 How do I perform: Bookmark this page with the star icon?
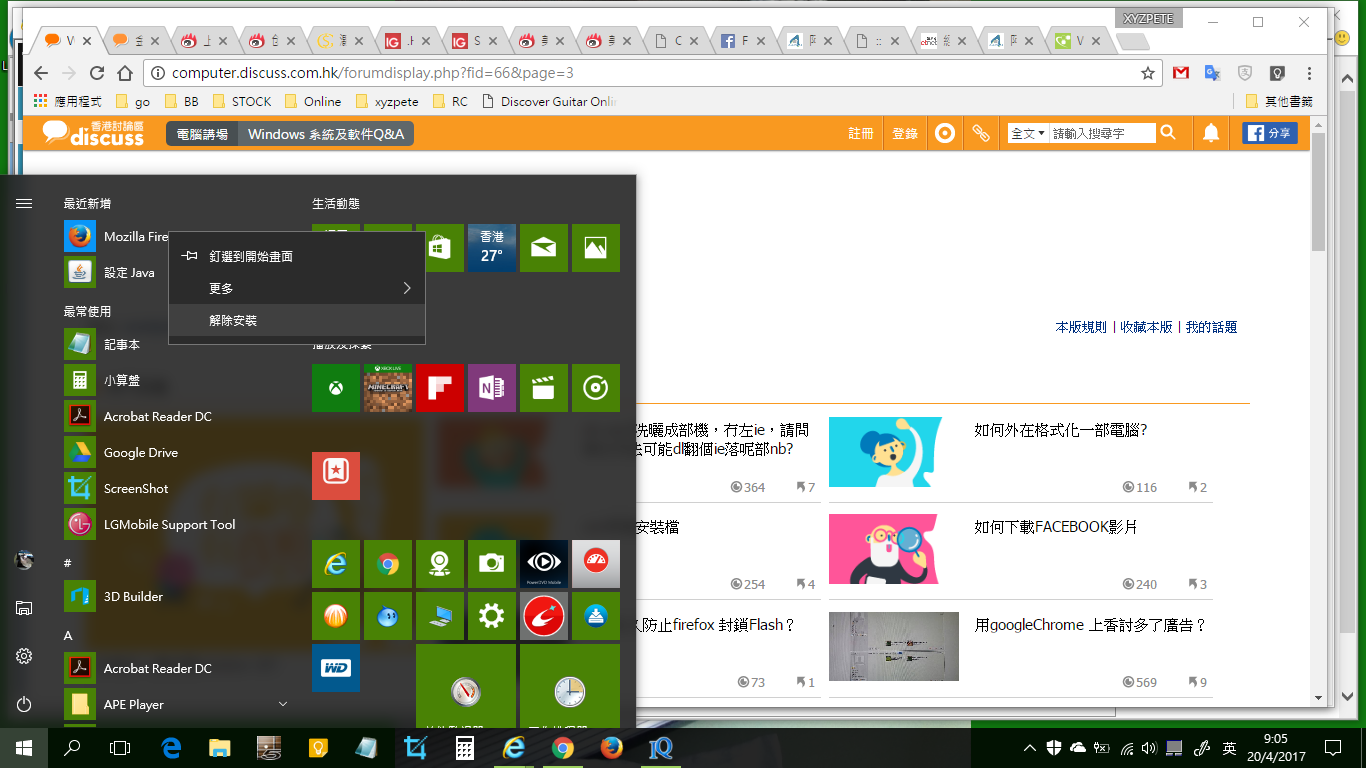coord(1148,73)
